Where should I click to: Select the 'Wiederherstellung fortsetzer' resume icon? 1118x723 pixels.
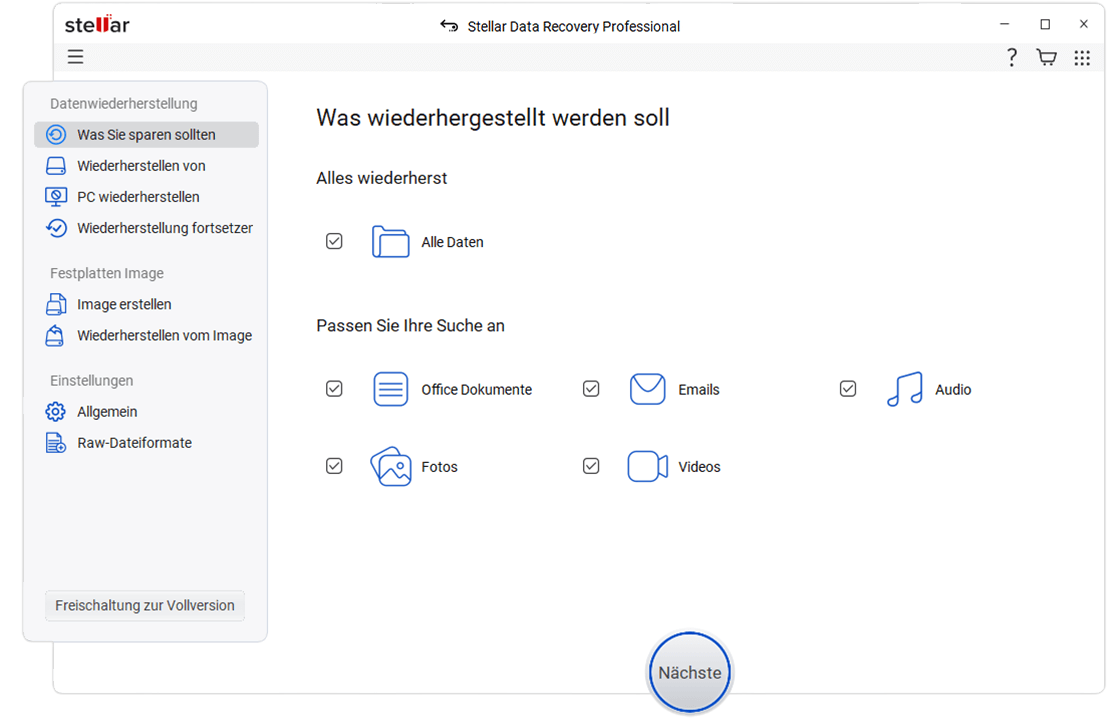click(x=55, y=228)
